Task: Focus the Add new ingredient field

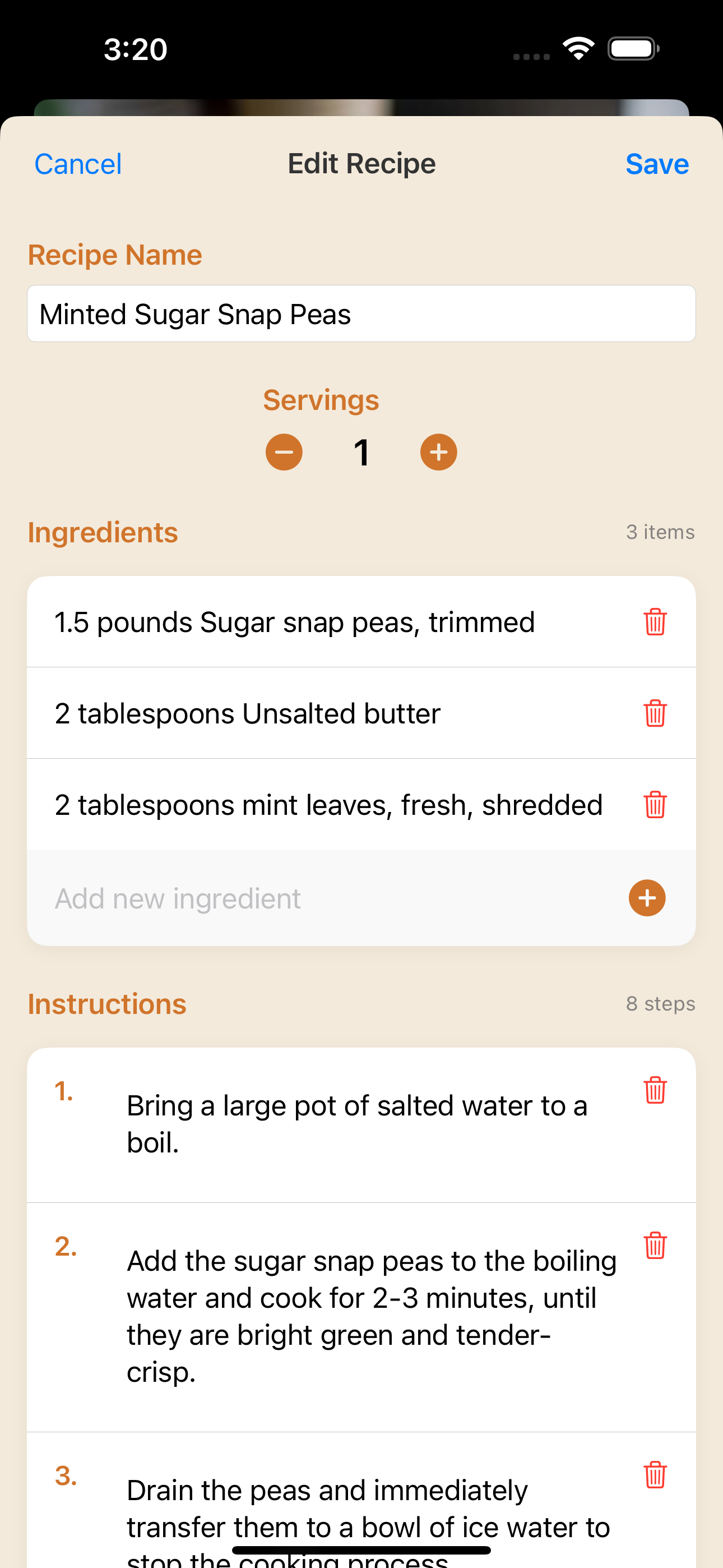Action: pos(328,898)
